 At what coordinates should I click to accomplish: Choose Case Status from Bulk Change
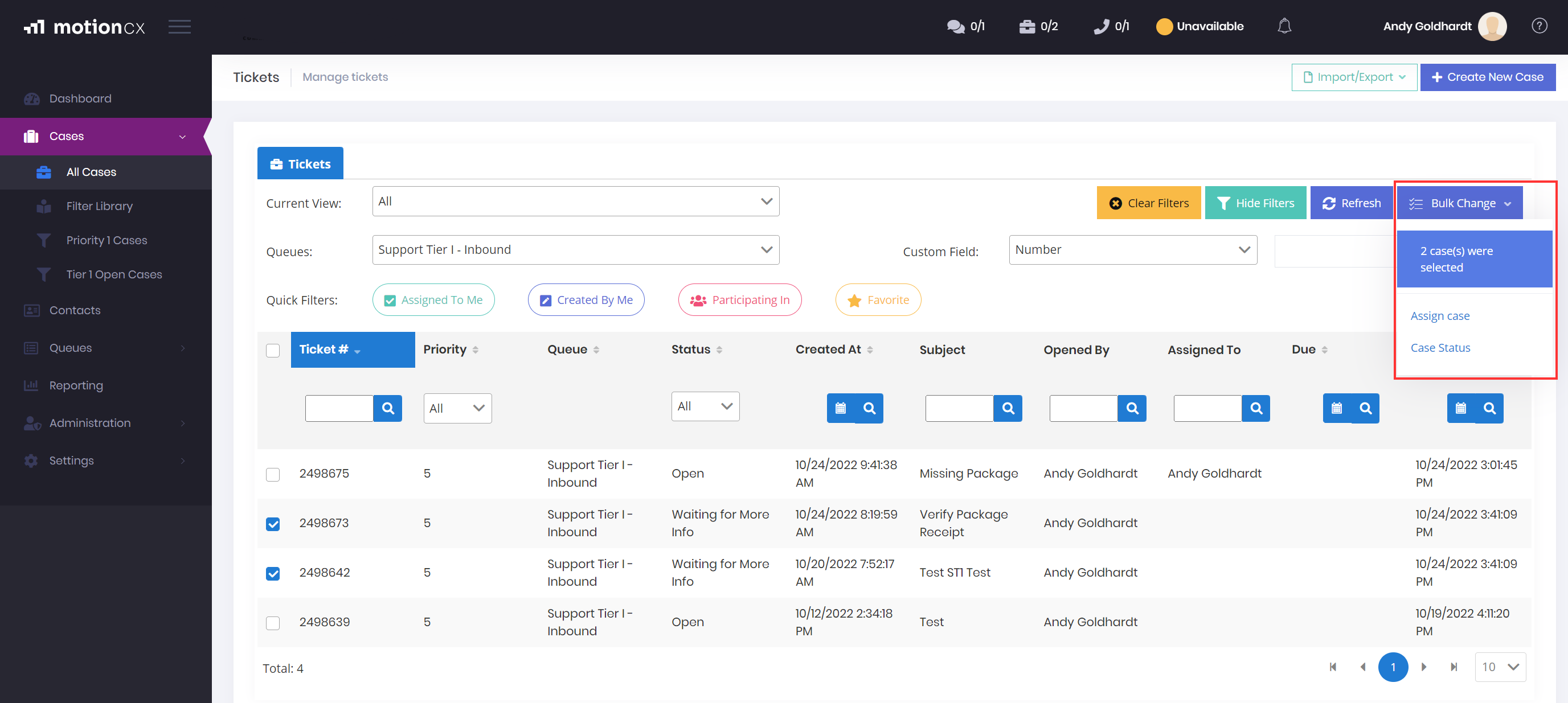[1440, 348]
